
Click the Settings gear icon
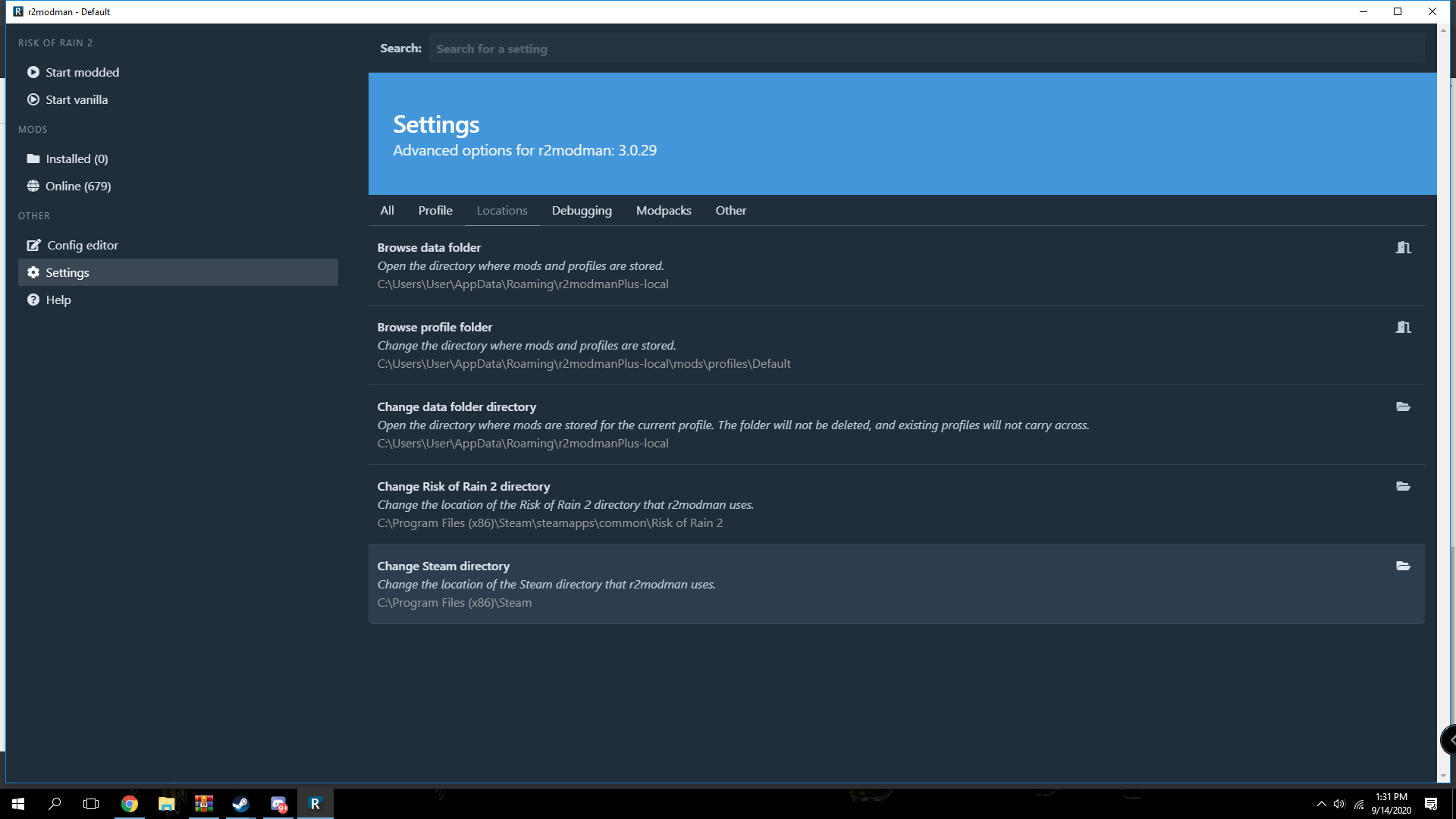[32, 272]
